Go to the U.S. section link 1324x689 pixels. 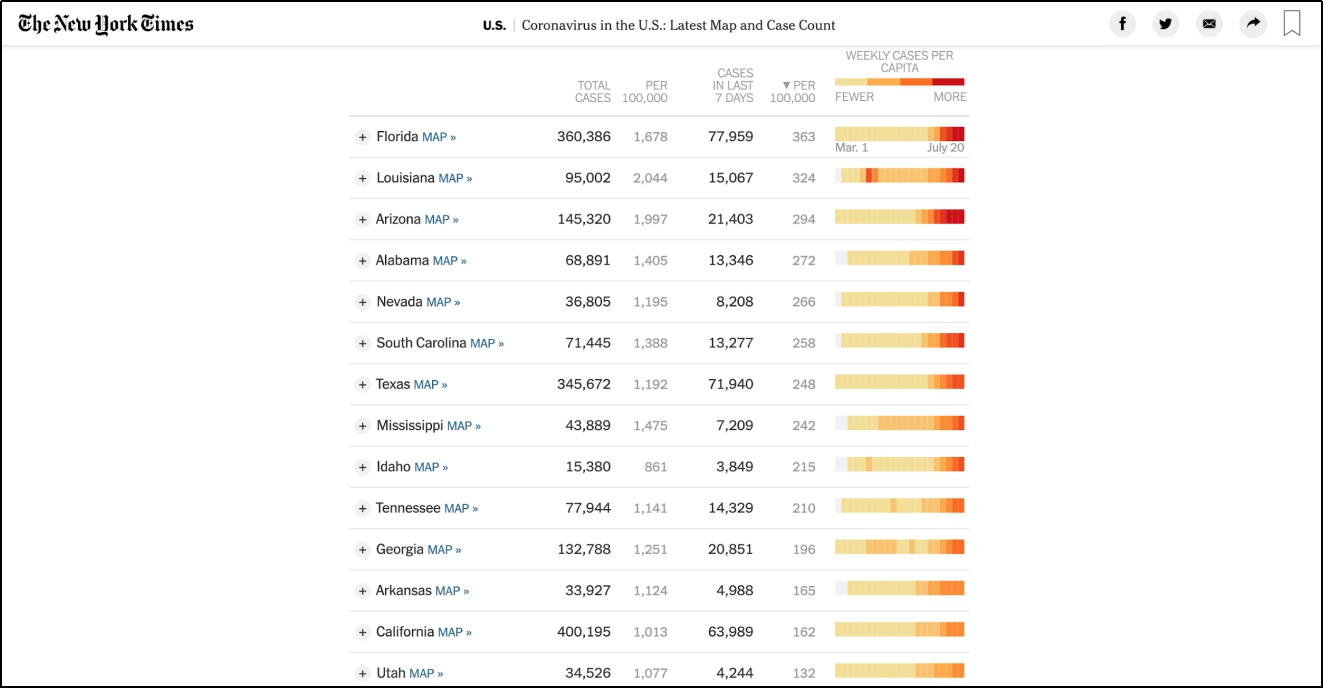pyautogui.click(x=494, y=25)
